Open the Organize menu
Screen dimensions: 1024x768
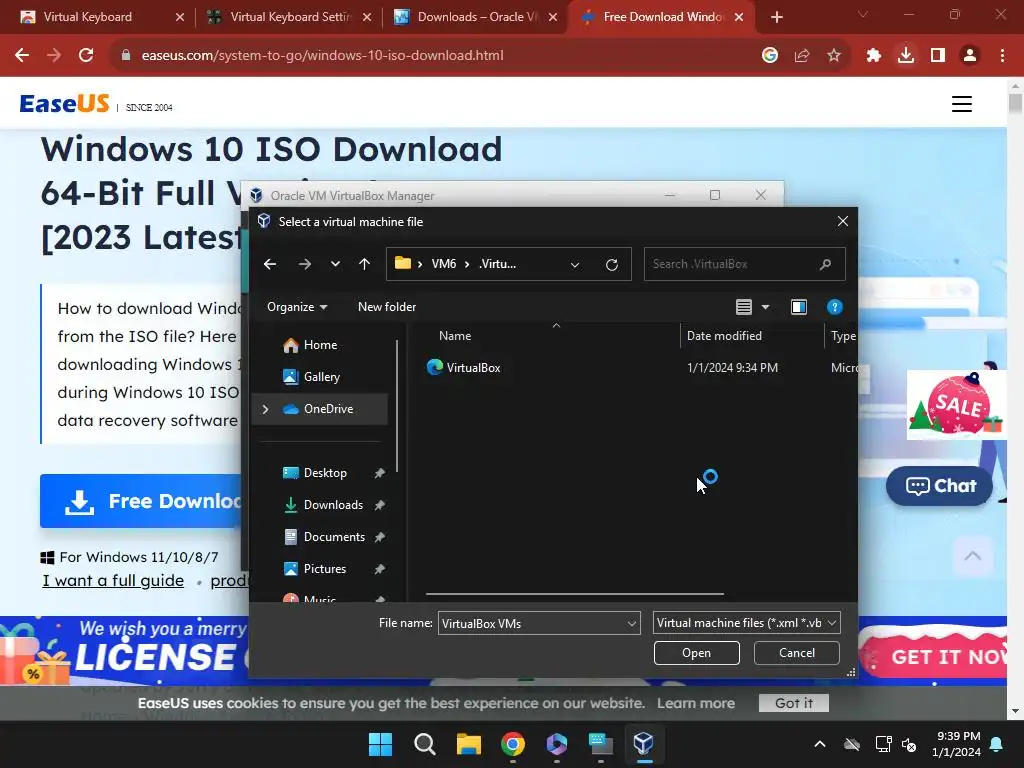point(297,307)
